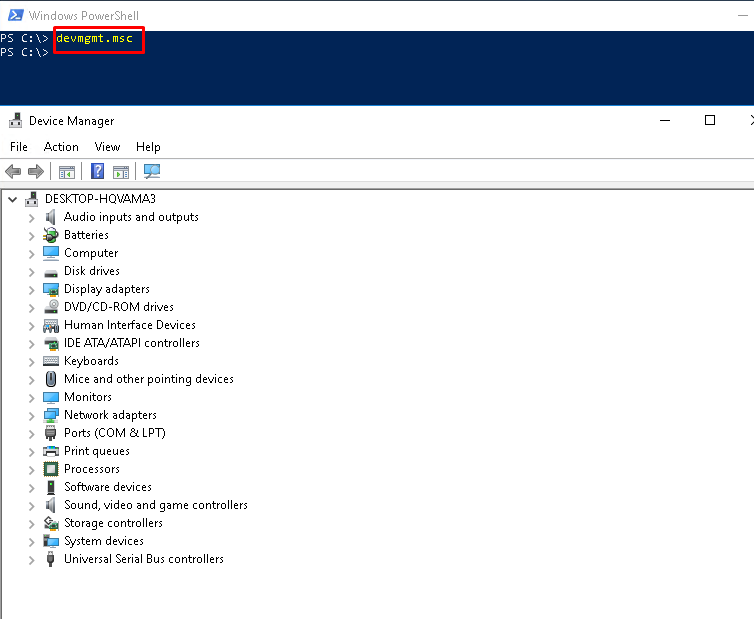This screenshot has width=754, height=619.
Task: Click the Batteries category icon
Action: [x=50, y=235]
